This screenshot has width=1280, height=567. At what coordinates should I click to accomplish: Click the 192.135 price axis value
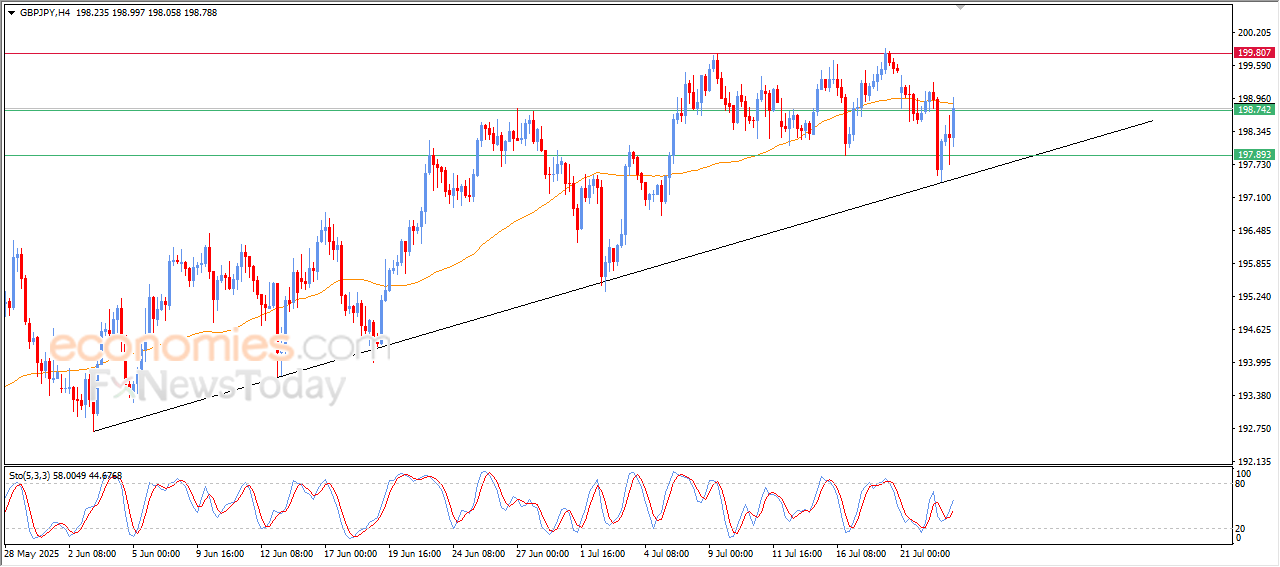[x=1254, y=461]
